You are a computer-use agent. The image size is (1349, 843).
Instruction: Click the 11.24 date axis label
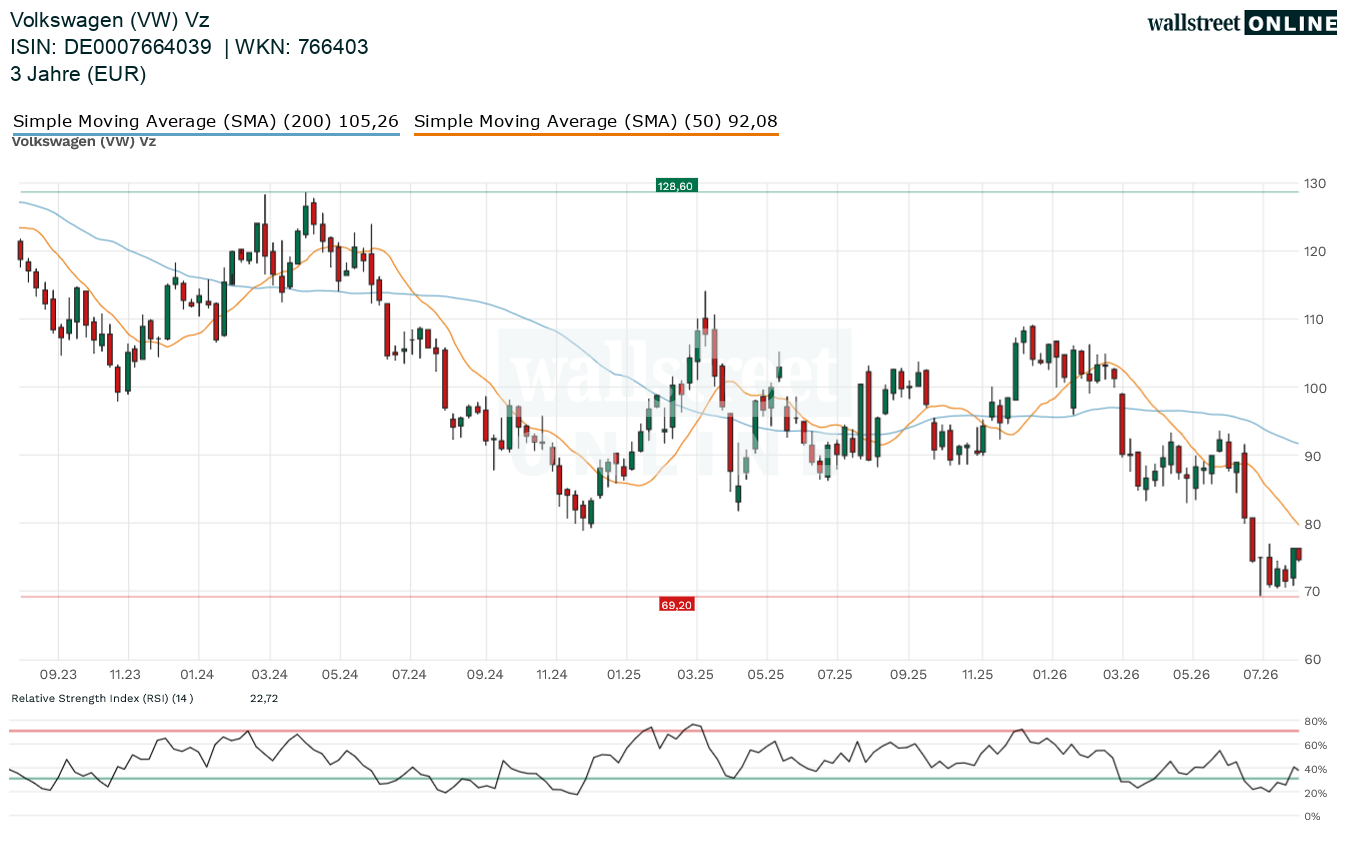coord(552,675)
